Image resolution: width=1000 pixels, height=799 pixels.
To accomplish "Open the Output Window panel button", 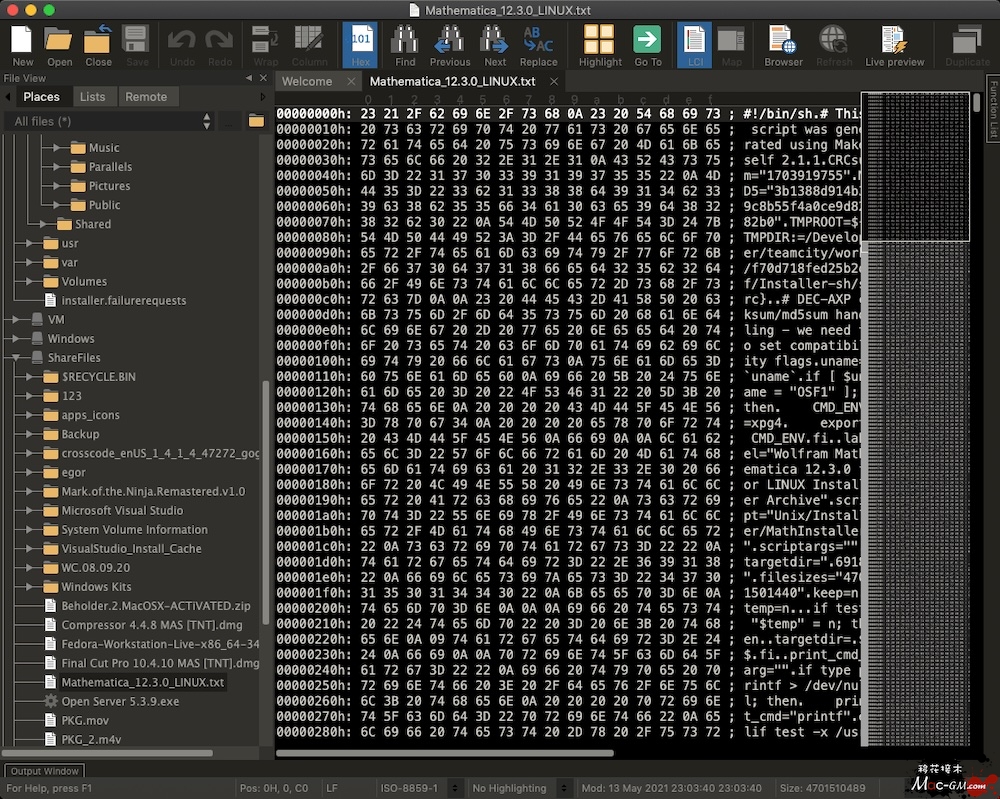I will click(44, 771).
